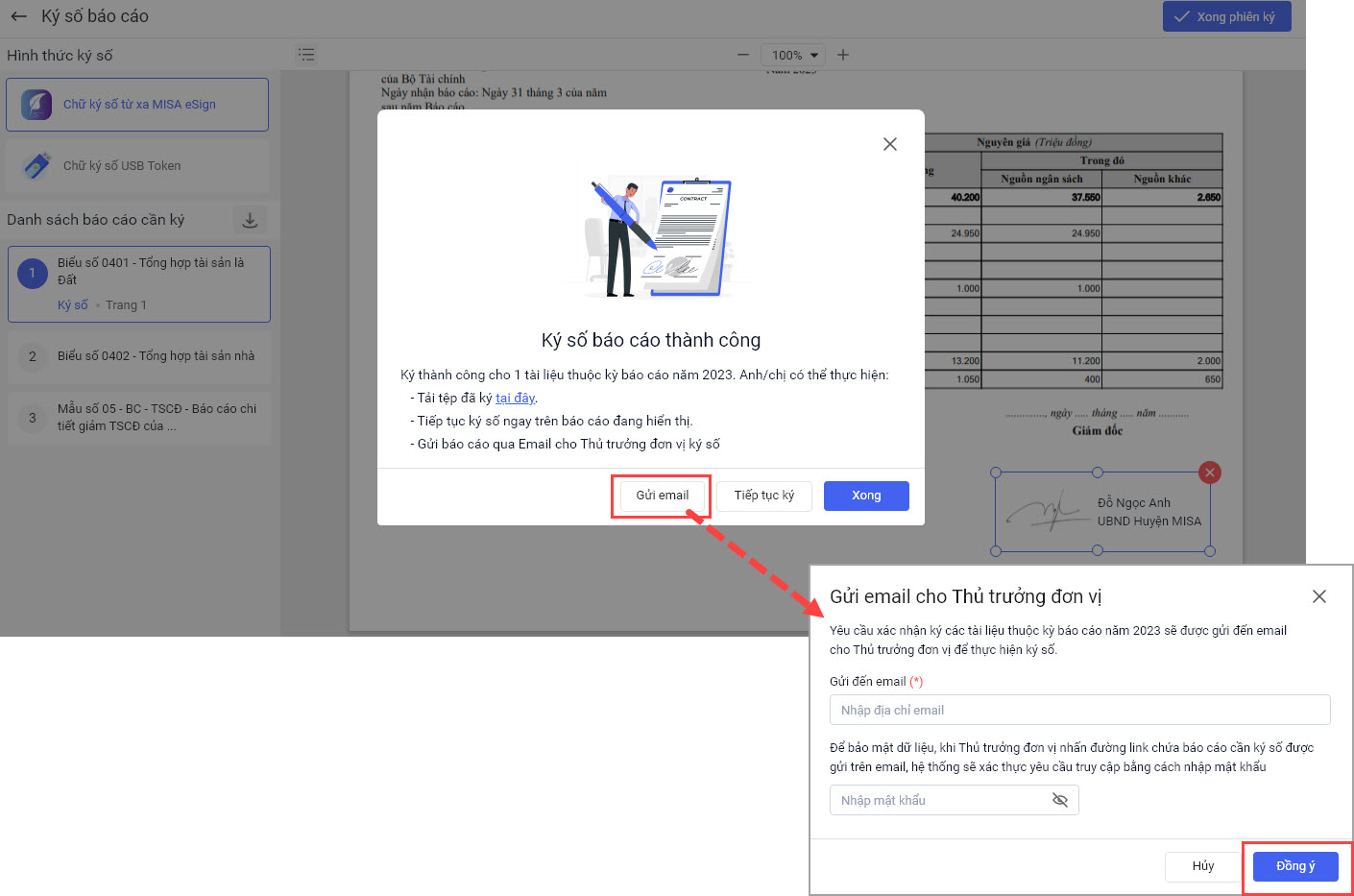Click the USB Token icon
The width and height of the screenshot is (1354, 896).
36,166
